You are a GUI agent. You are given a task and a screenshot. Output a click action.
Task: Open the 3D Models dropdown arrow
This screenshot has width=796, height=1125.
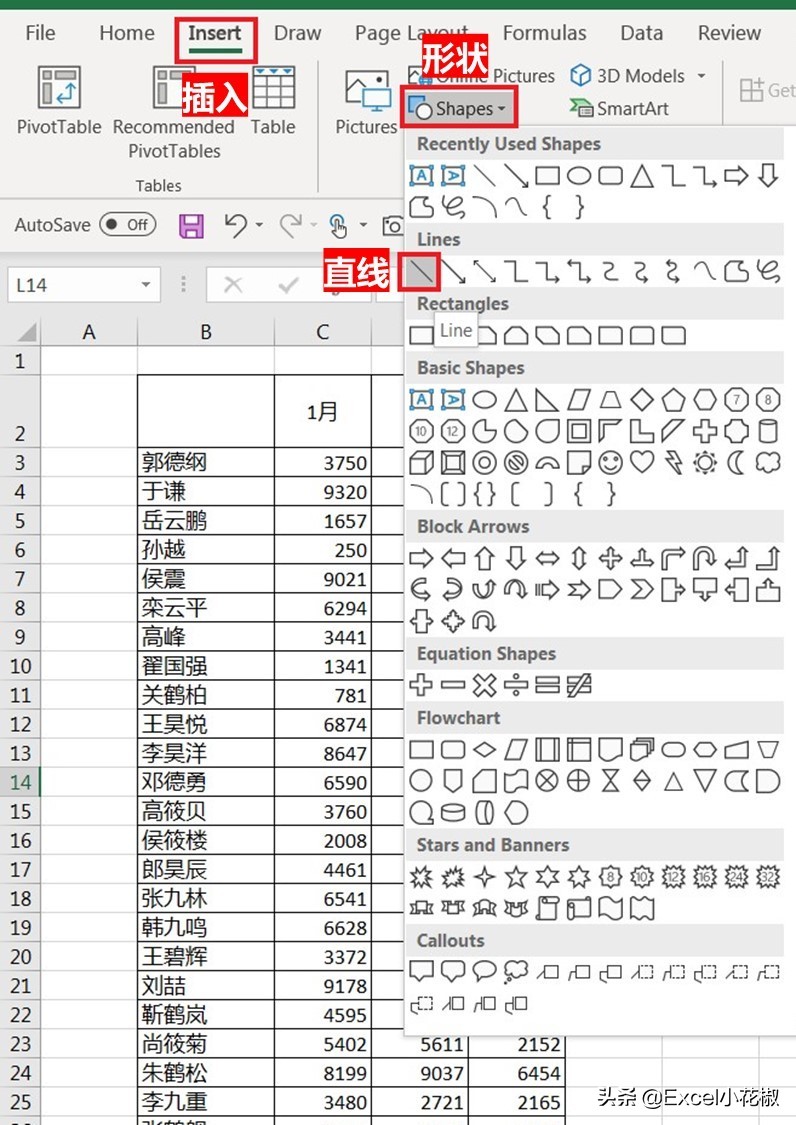coord(702,75)
